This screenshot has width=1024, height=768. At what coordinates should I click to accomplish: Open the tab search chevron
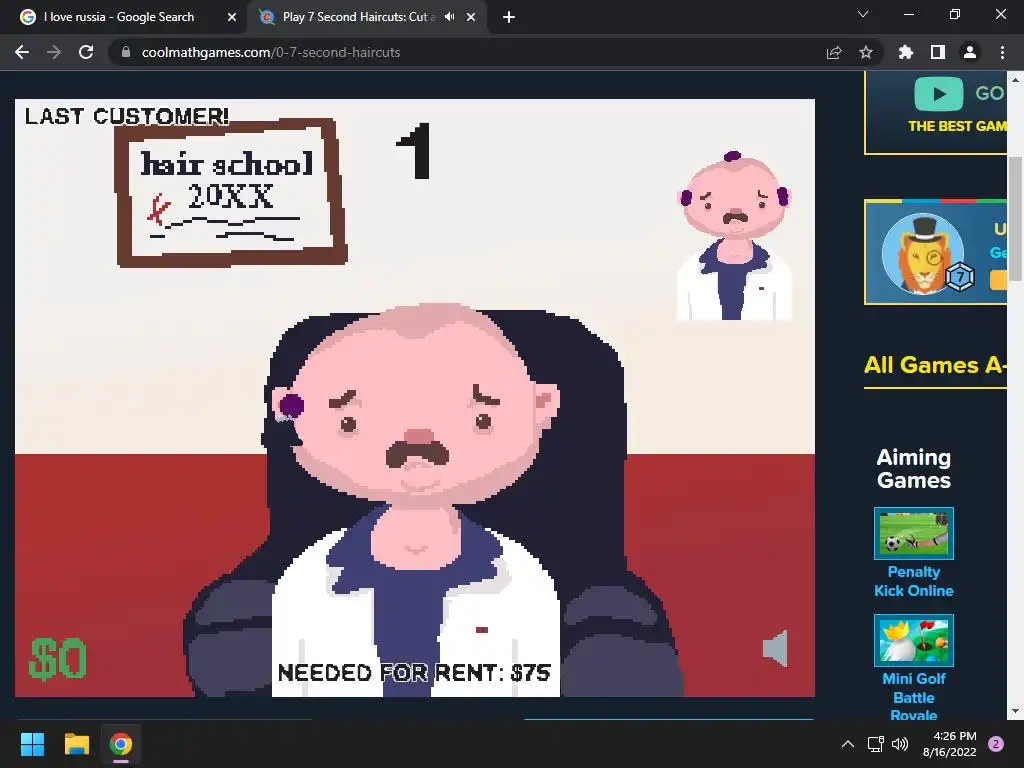click(x=863, y=14)
